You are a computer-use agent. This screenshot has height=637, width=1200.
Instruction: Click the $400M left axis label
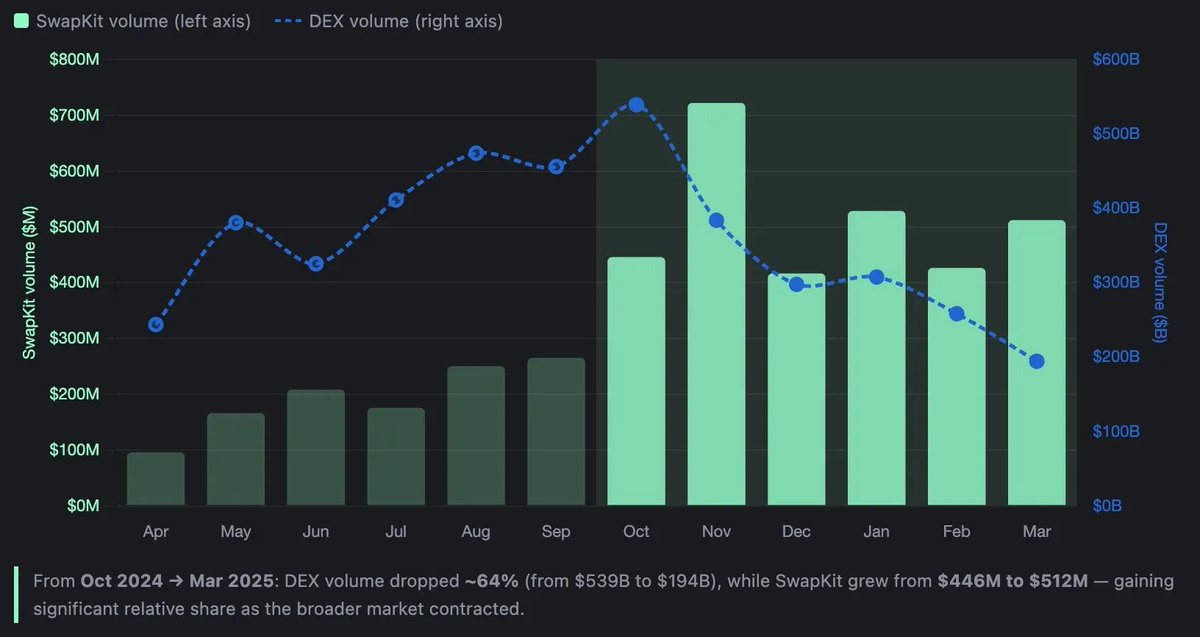[x=74, y=283]
